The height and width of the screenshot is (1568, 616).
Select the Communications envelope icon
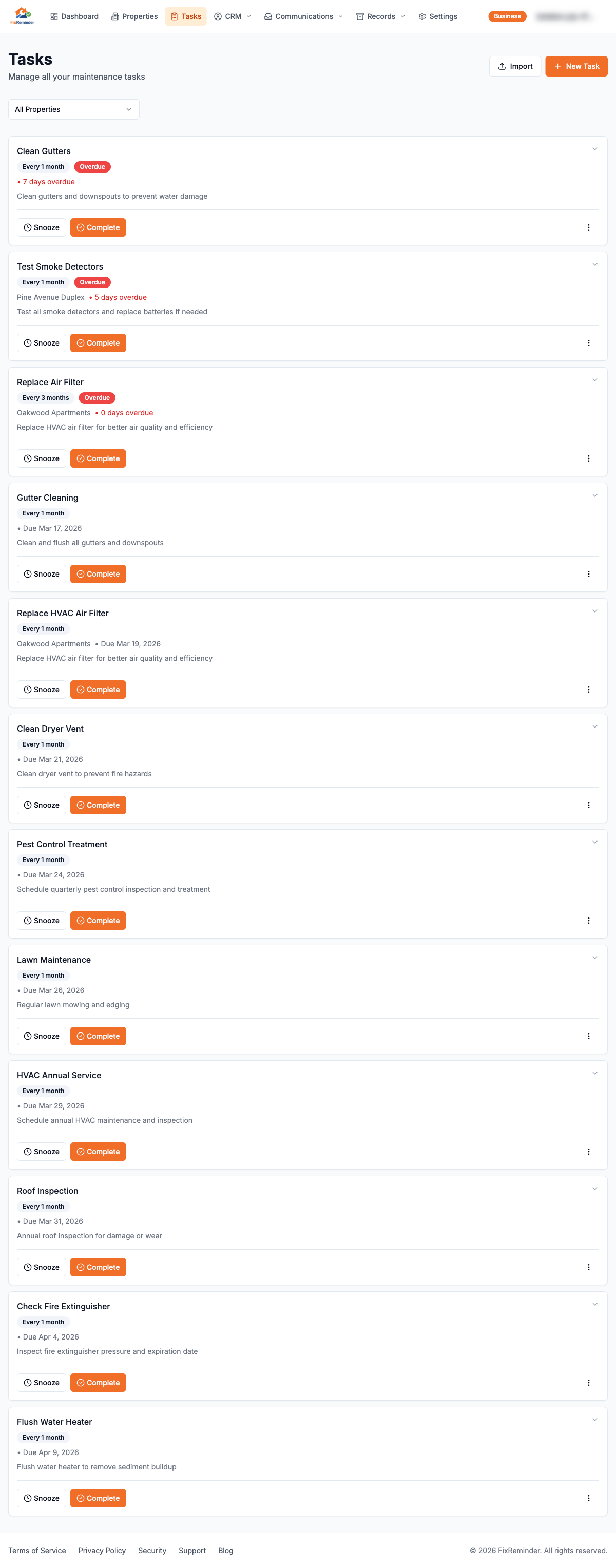[x=267, y=16]
